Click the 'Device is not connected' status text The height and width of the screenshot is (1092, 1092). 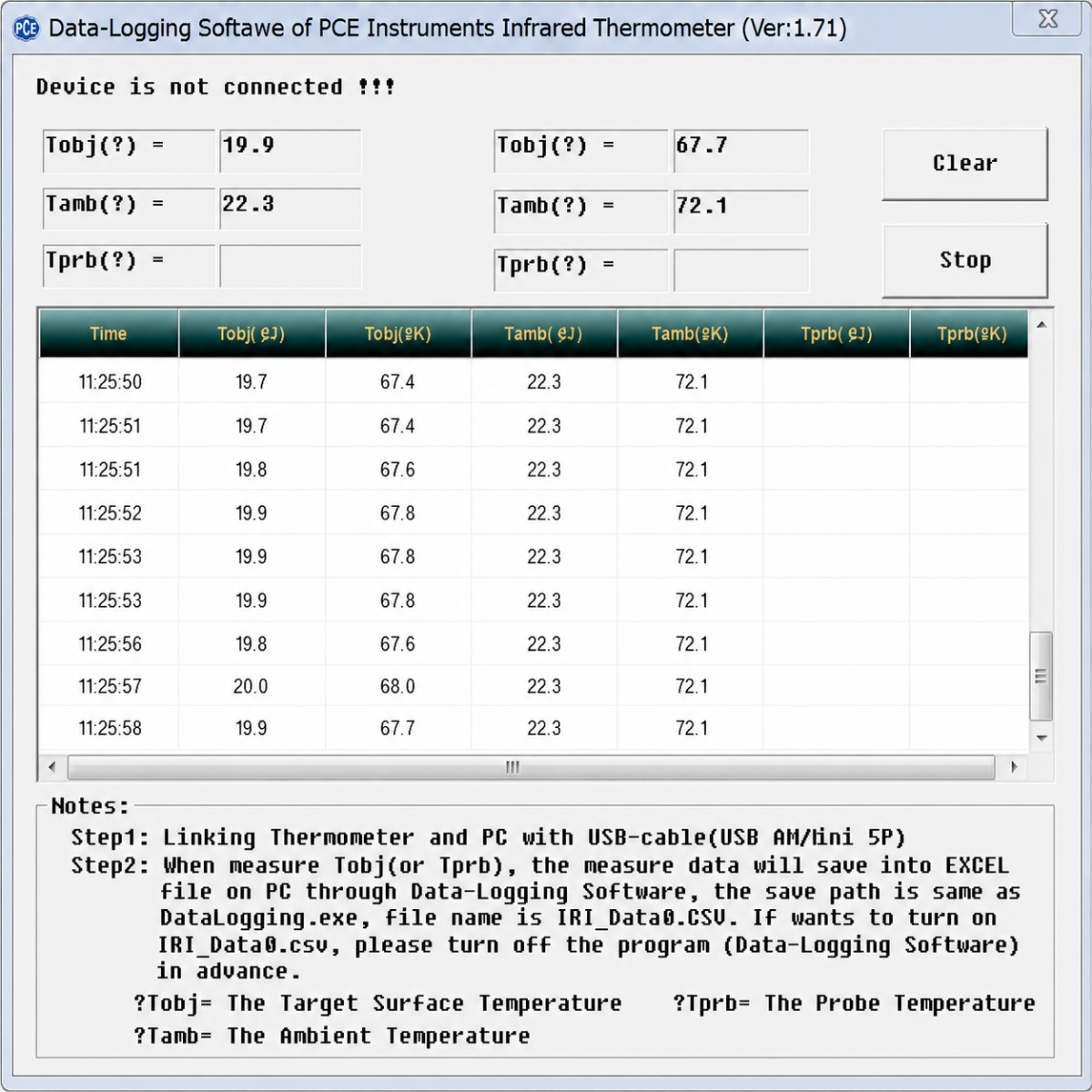pyautogui.click(x=216, y=87)
